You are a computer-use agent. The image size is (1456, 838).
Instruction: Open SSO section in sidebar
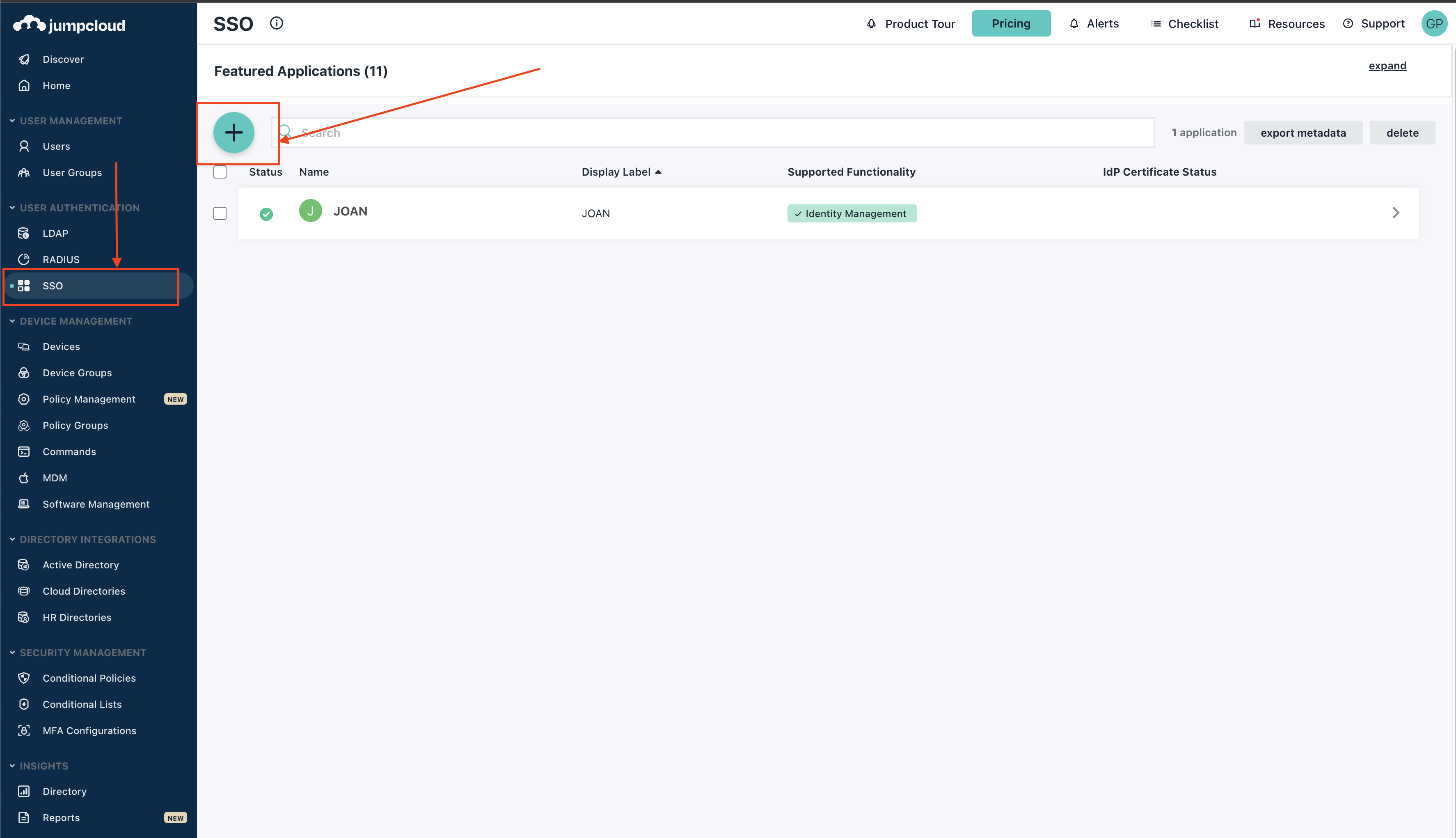click(53, 286)
